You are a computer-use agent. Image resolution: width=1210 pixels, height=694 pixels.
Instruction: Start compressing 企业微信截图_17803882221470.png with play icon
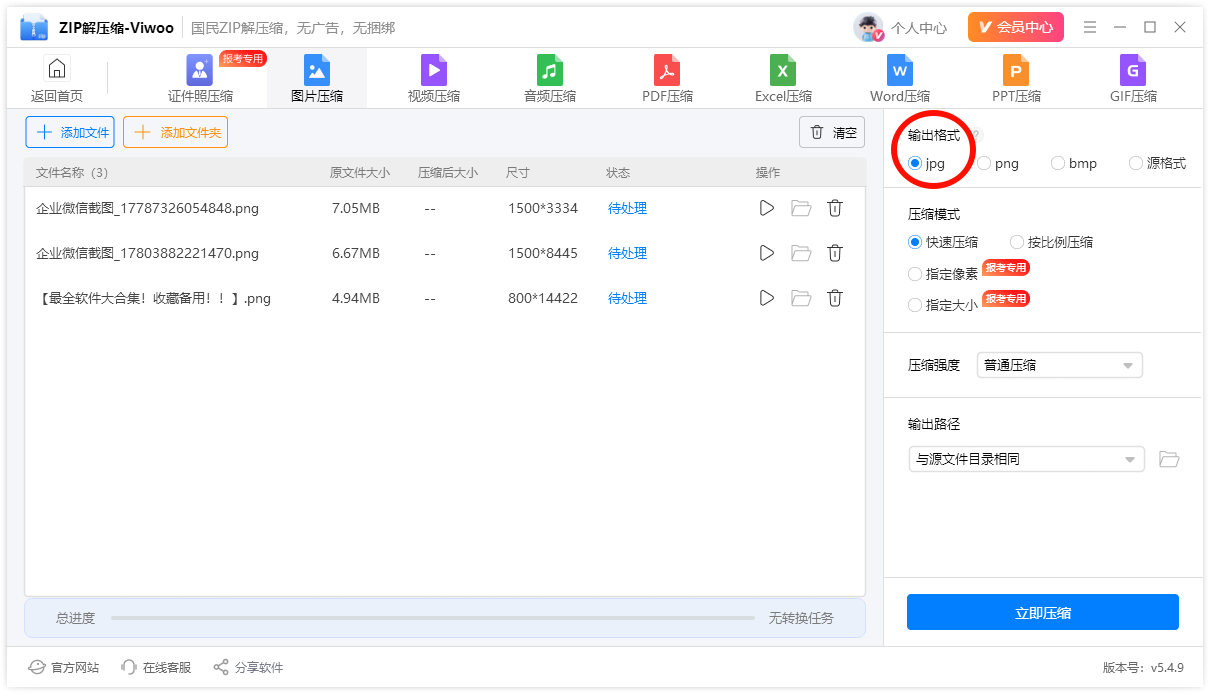point(767,253)
